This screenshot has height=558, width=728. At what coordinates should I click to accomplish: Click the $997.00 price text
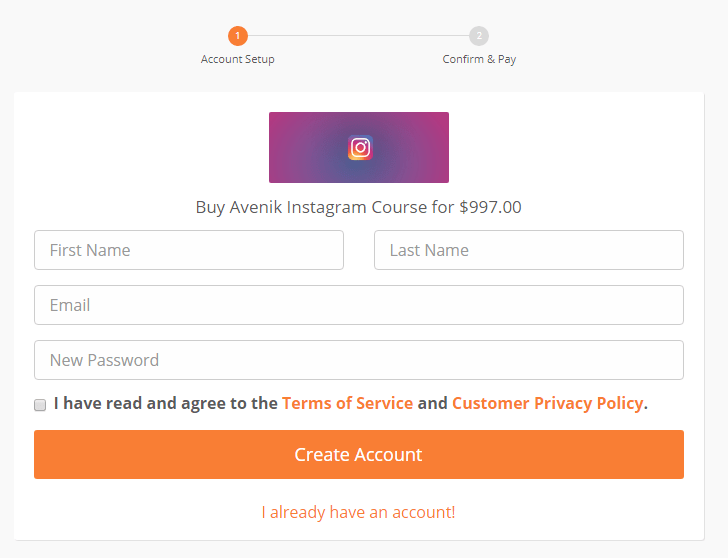(490, 208)
